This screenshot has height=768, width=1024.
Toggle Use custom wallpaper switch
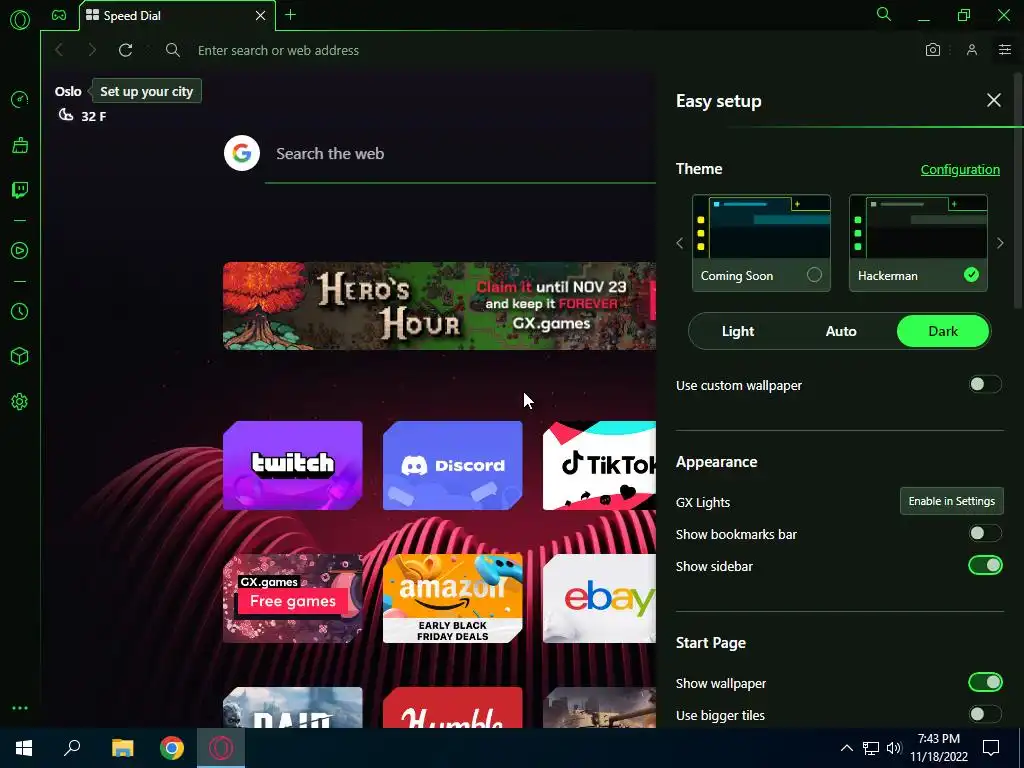point(985,385)
